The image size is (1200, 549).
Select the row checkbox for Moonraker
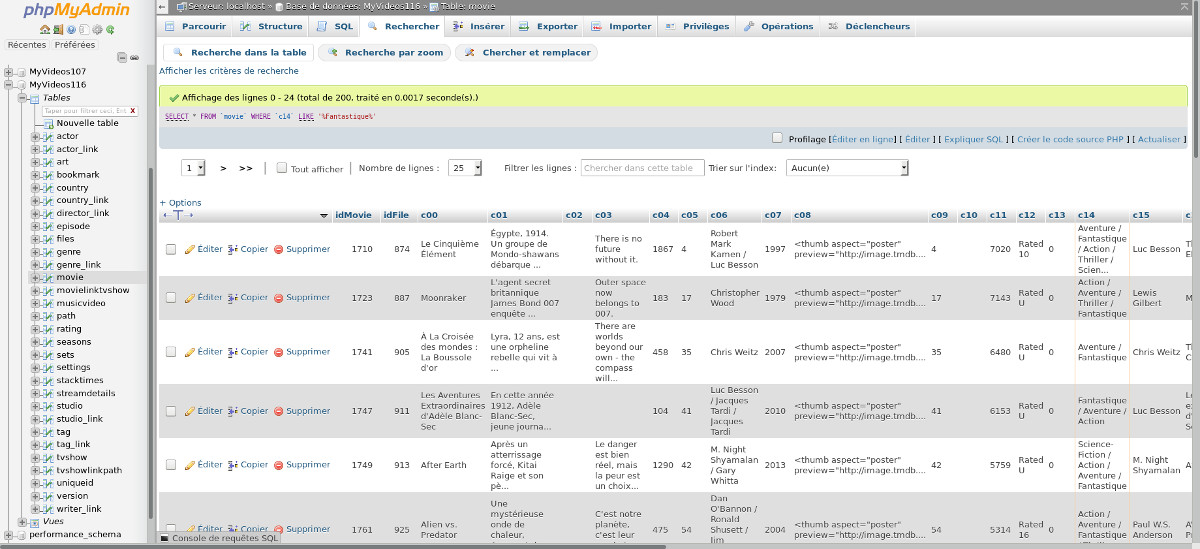[x=171, y=298]
